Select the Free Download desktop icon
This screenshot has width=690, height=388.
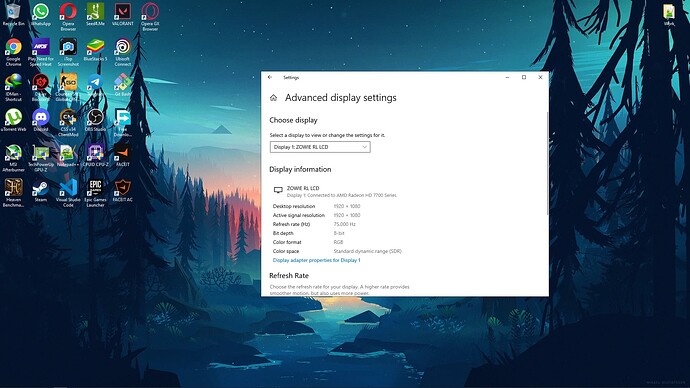point(123,123)
